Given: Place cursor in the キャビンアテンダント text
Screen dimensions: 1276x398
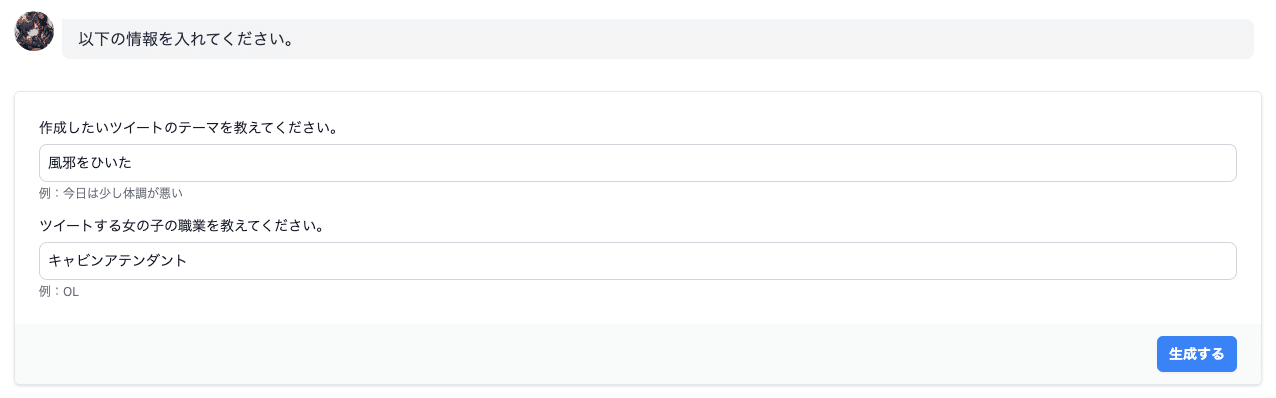Looking at the screenshot, I should coord(118,261).
